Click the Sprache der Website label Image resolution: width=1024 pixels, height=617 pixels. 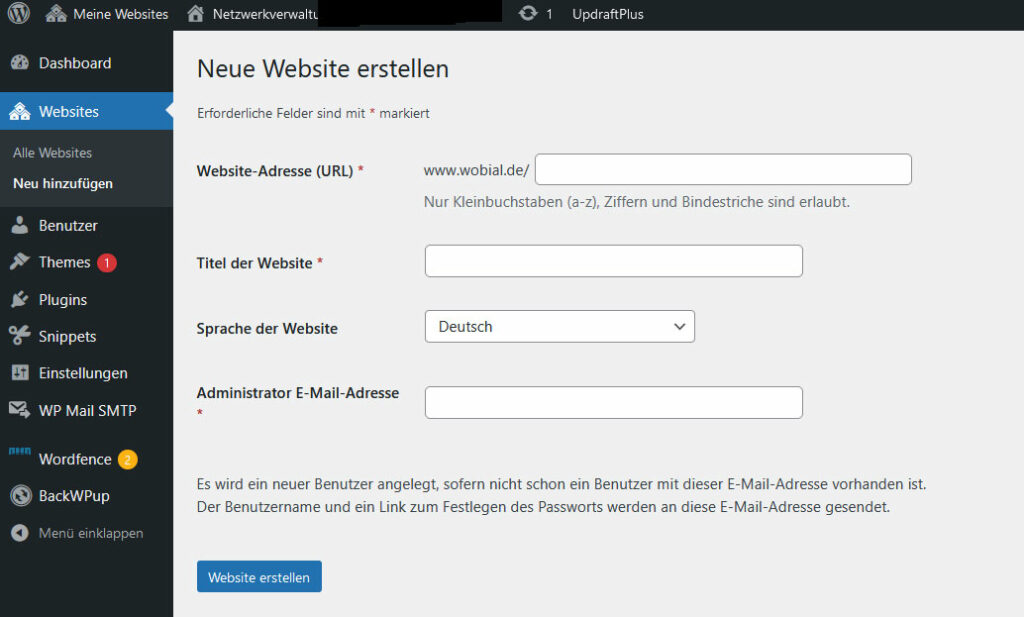click(x=267, y=328)
